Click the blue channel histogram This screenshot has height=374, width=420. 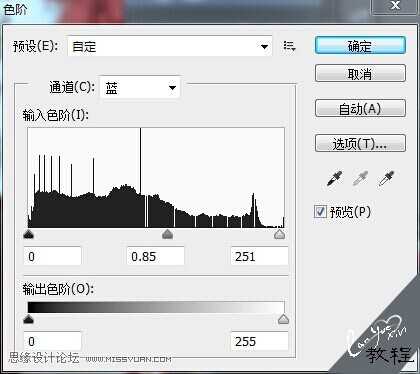pyautogui.click(x=156, y=178)
